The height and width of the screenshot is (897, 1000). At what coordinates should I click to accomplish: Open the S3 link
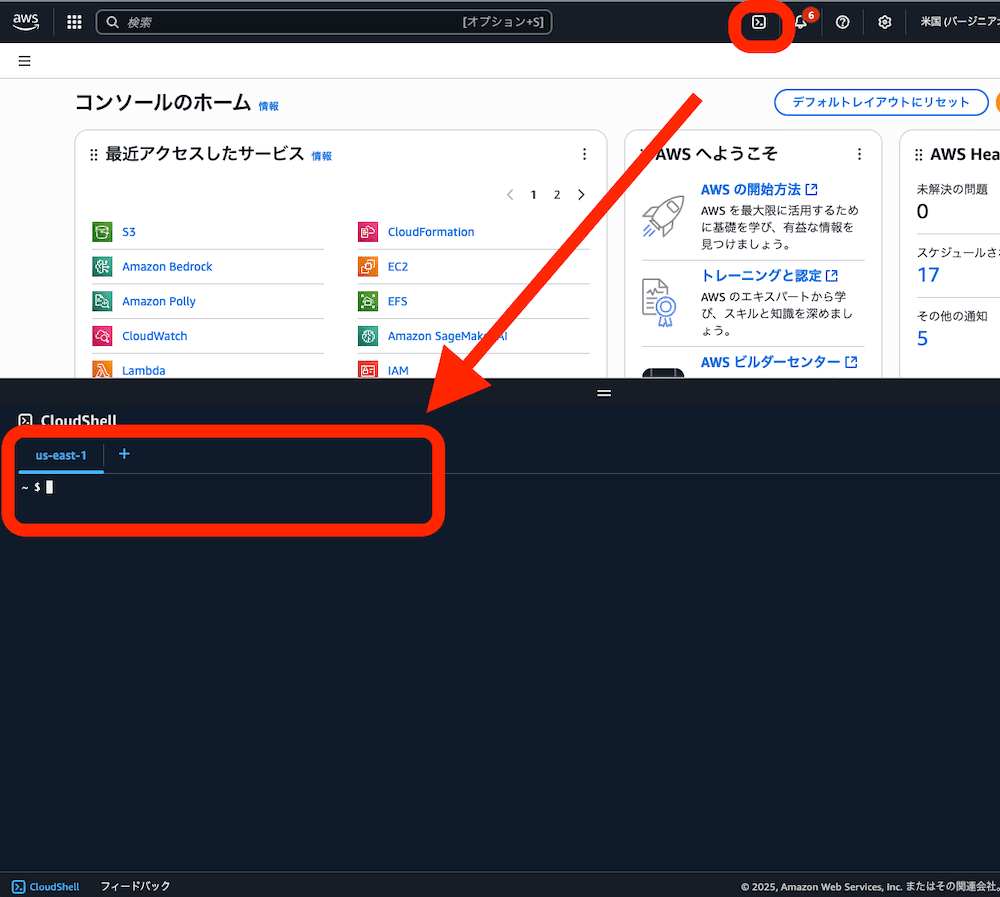pyautogui.click(x=129, y=232)
